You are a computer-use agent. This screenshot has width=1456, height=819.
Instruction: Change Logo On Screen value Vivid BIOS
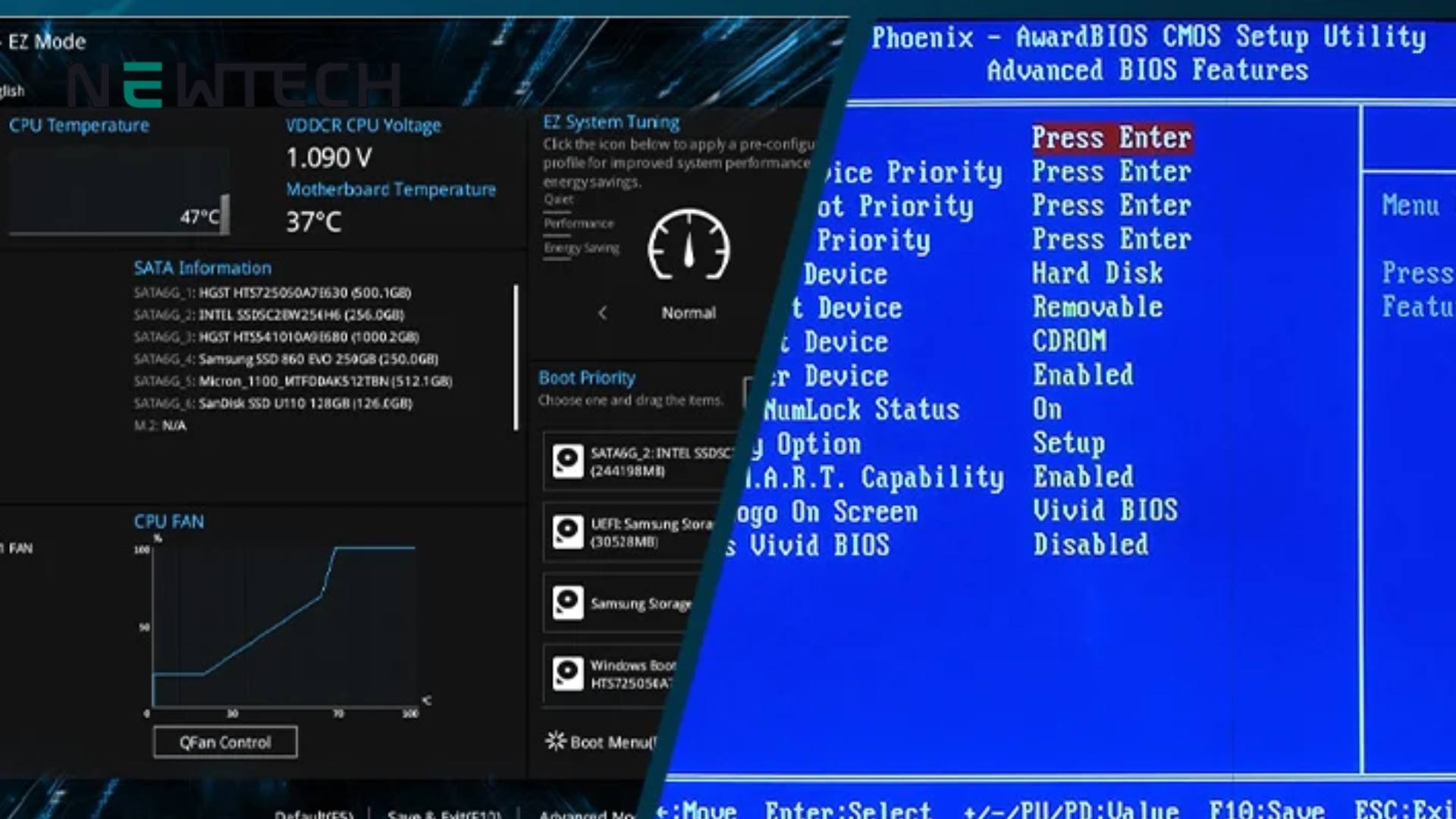tap(1105, 510)
